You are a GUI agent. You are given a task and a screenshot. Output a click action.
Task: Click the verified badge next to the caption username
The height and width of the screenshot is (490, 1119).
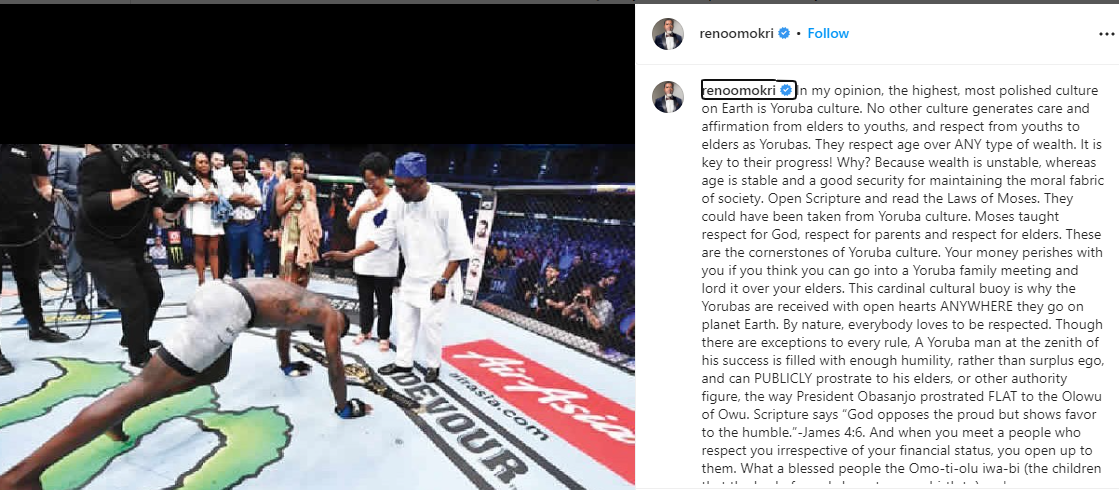[x=786, y=90]
